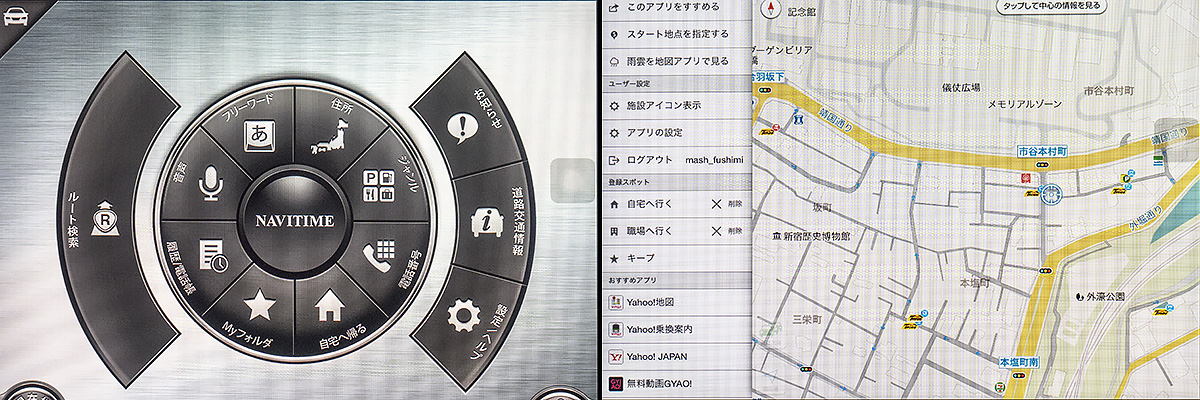Tap 三栄町 district label
The height and width of the screenshot is (400, 1200).
(805, 319)
